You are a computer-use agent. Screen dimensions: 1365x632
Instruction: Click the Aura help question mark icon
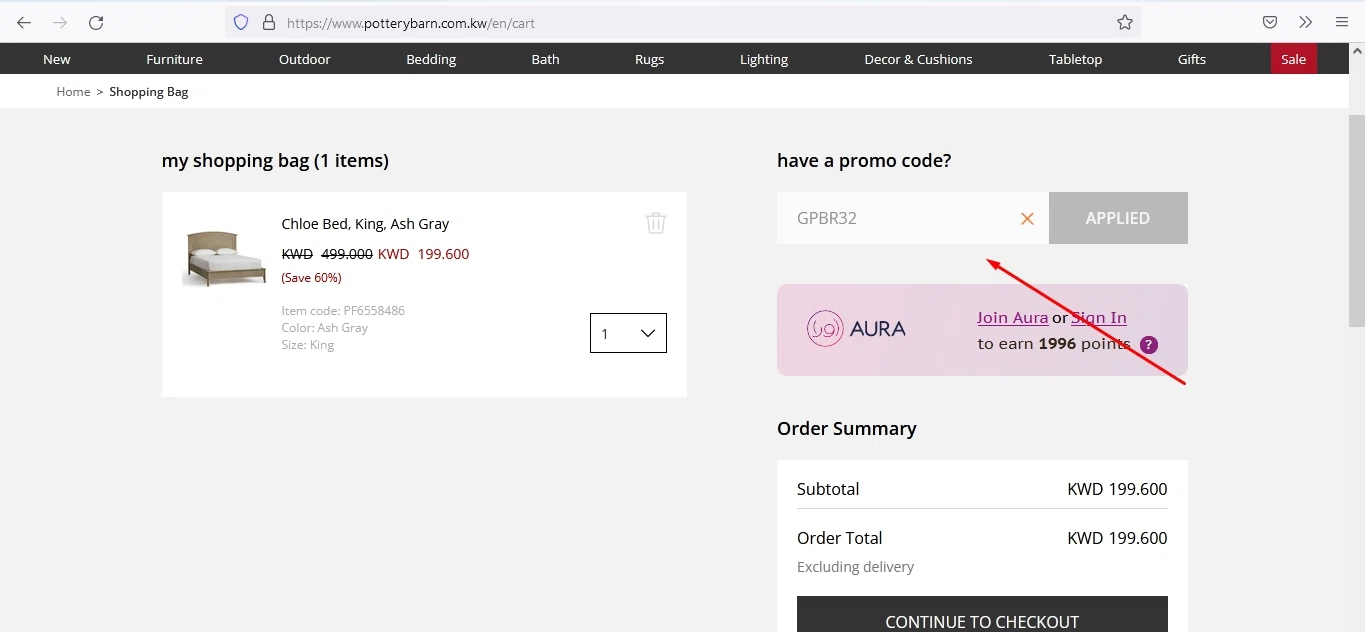point(1149,345)
